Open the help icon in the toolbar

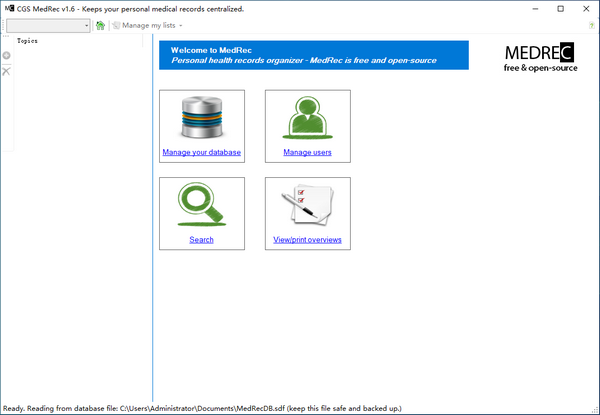[x=591, y=25]
